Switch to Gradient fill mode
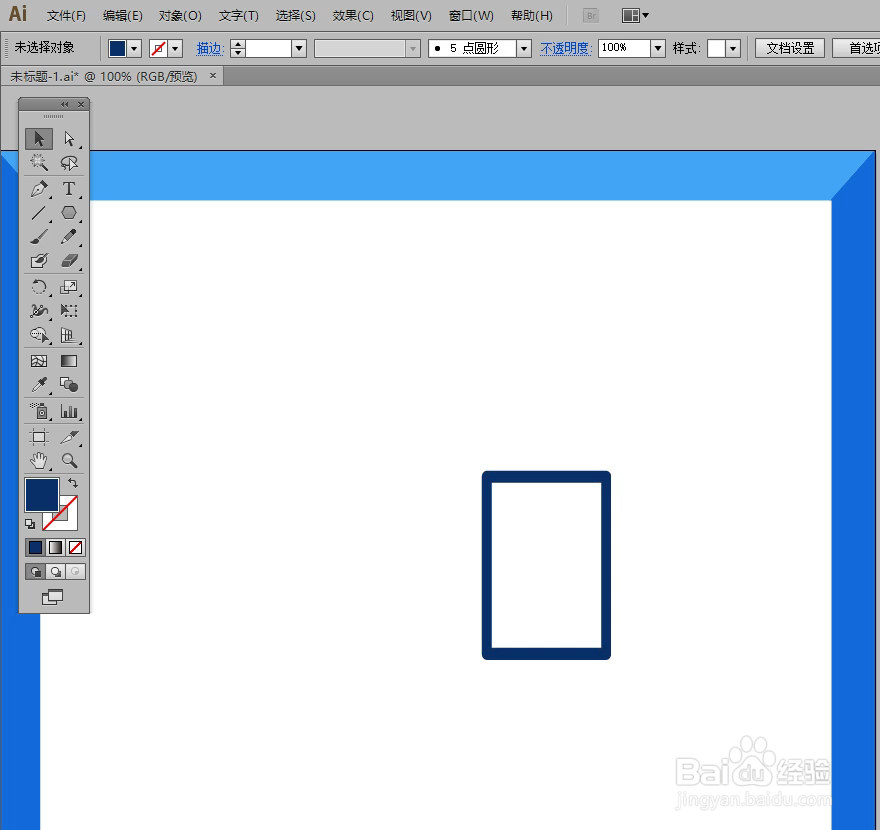Screen dimensions: 880x830 [56, 547]
